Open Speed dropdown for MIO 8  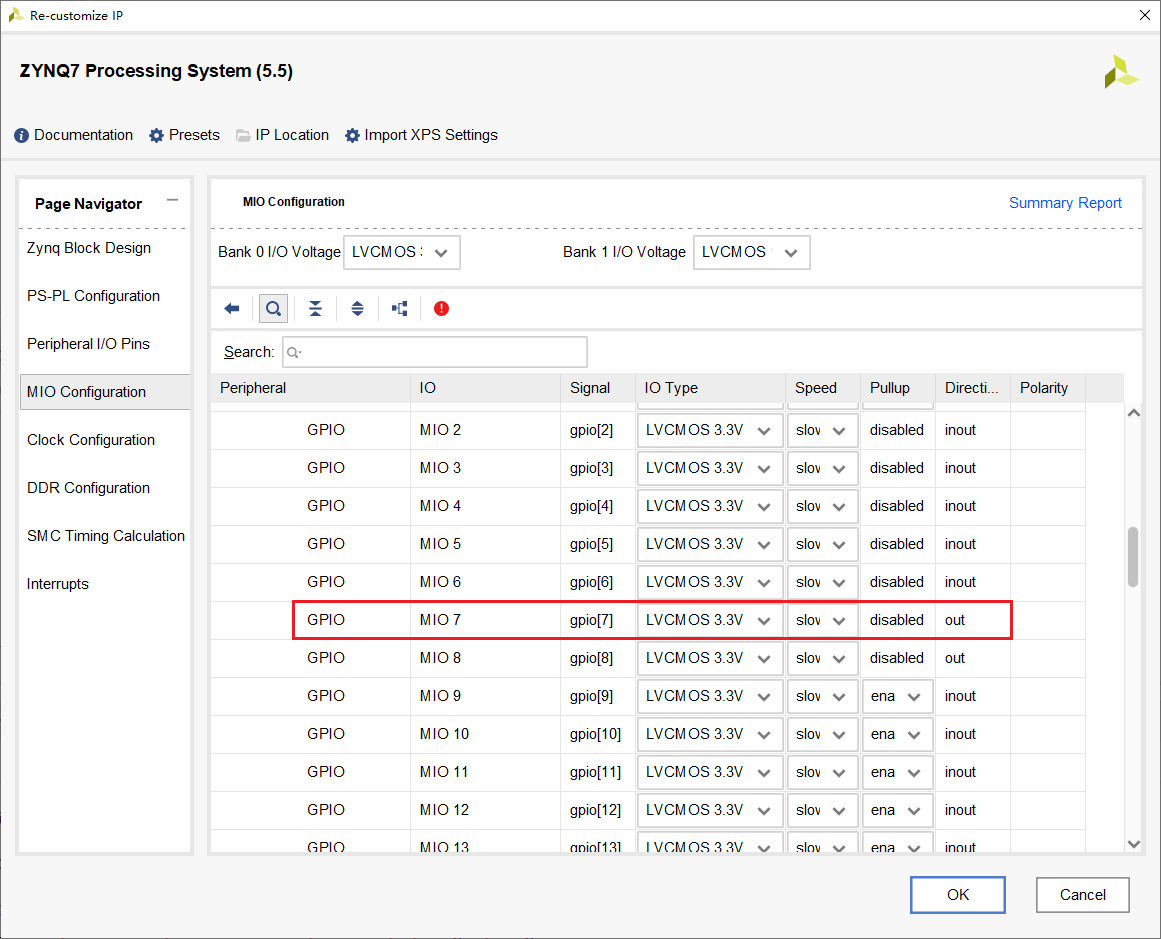pyautogui.click(x=822, y=658)
